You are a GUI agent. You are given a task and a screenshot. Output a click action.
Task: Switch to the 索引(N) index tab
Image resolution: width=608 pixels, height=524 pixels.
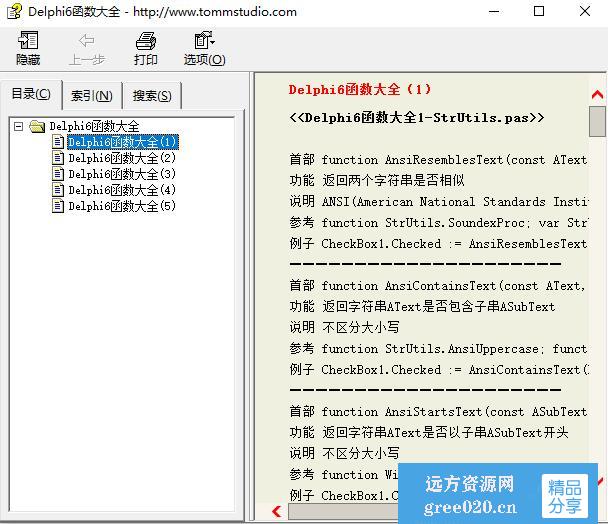(x=92, y=95)
